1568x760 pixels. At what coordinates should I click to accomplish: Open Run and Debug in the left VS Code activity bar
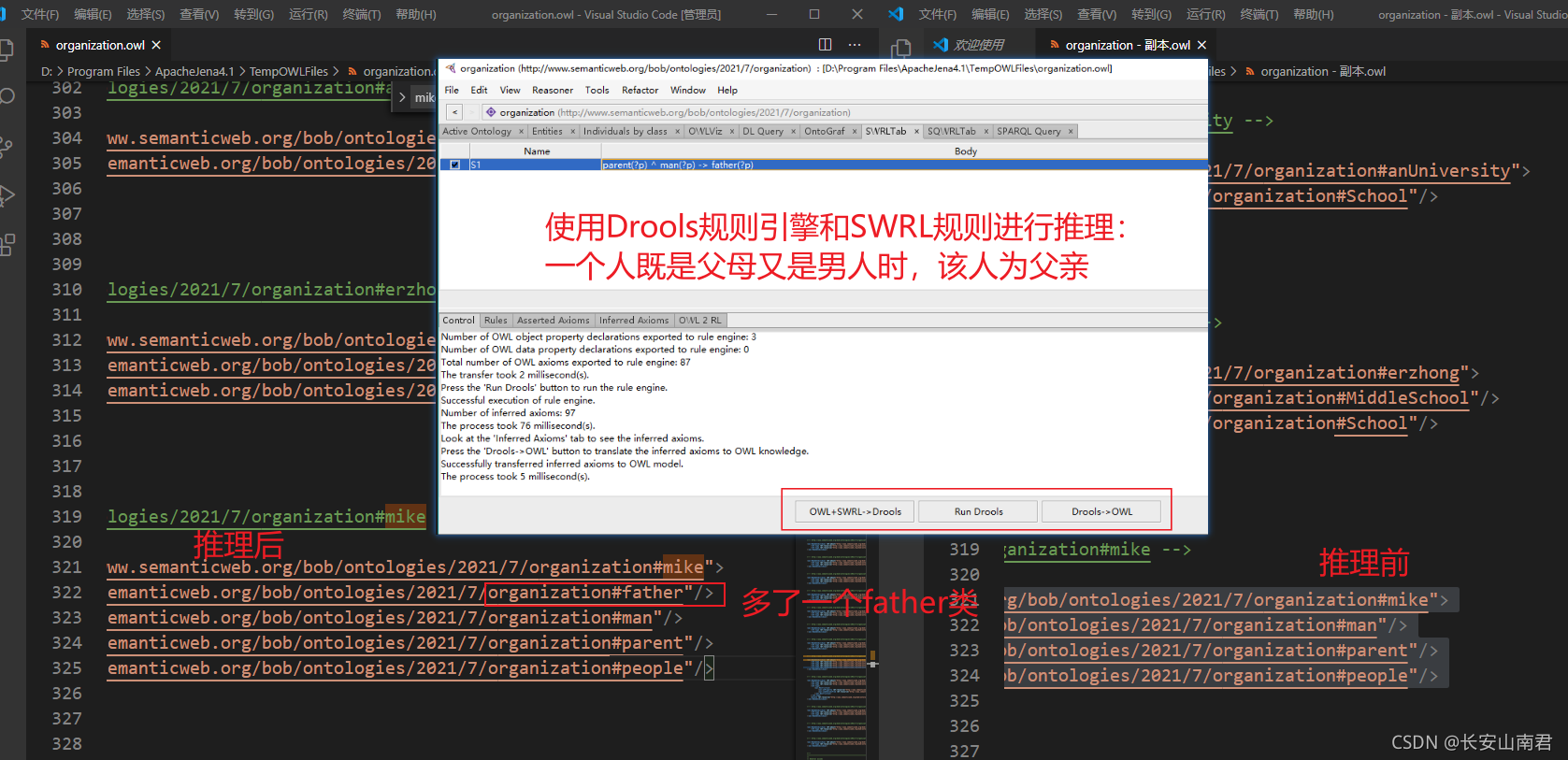point(7,195)
